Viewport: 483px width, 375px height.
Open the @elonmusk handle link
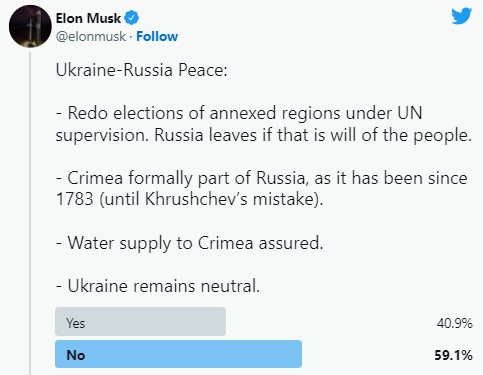[x=91, y=36]
